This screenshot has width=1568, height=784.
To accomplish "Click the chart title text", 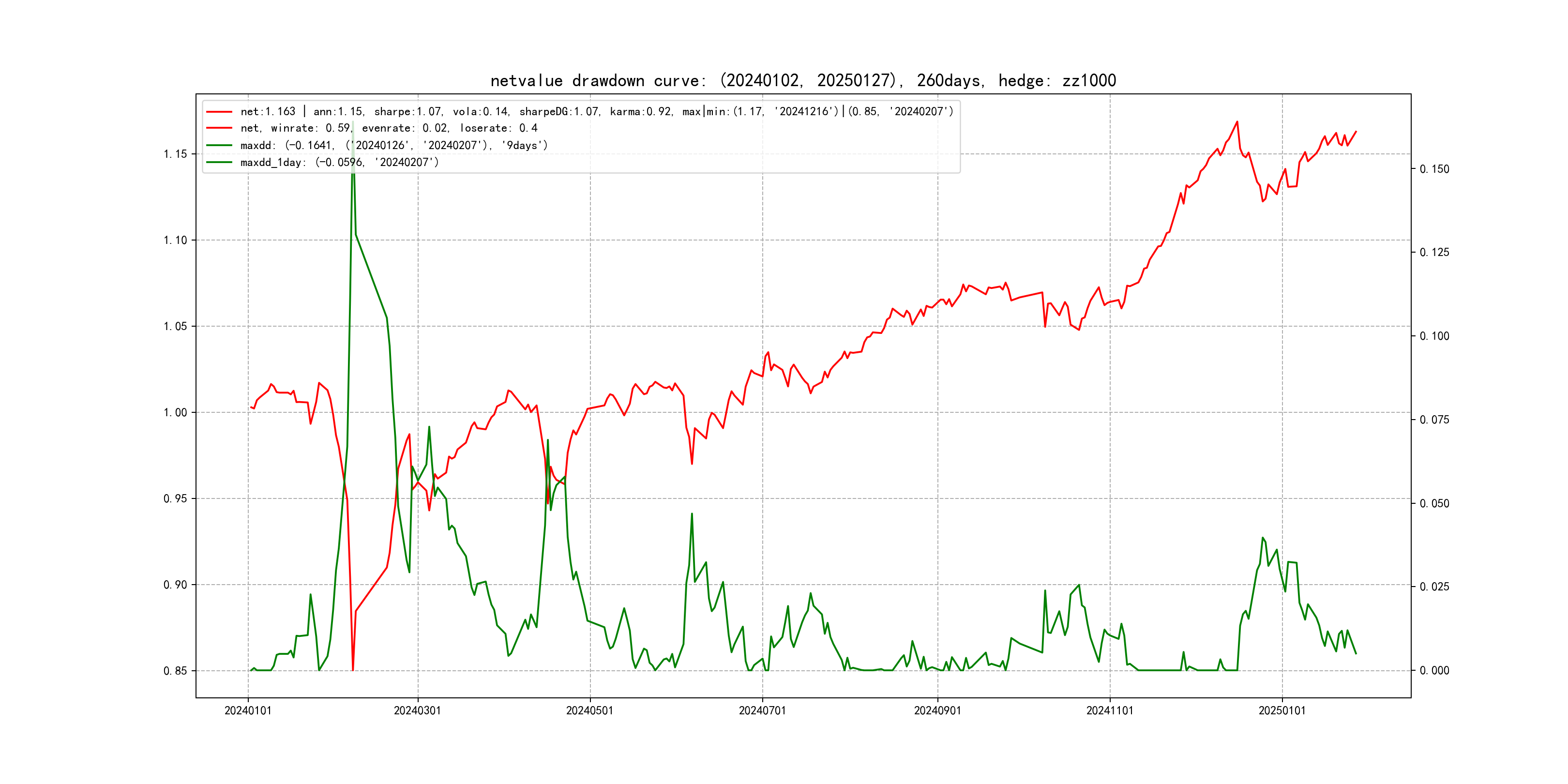I will 803,80.
